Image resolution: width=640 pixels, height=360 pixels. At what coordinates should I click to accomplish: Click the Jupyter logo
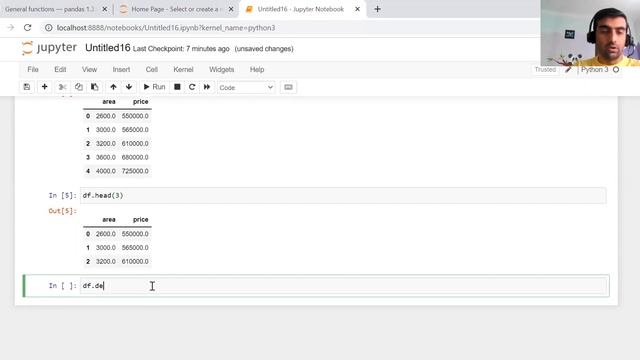[x=49, y=48]
